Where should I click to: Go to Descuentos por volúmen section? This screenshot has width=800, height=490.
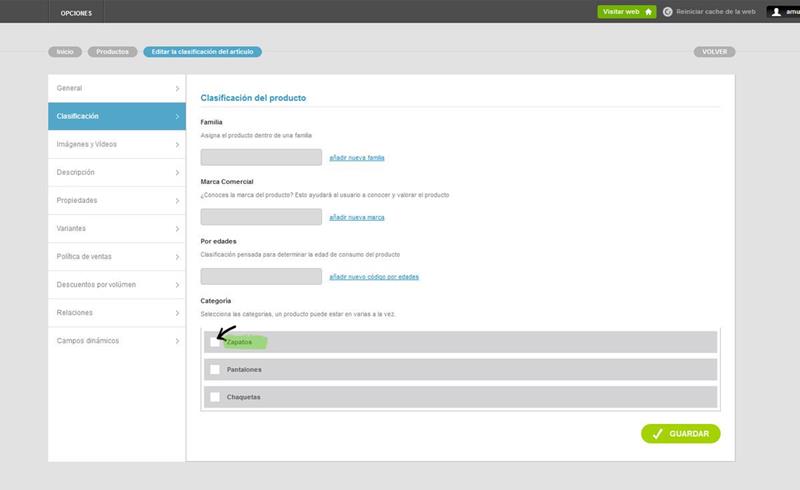(x=117, y=284)
